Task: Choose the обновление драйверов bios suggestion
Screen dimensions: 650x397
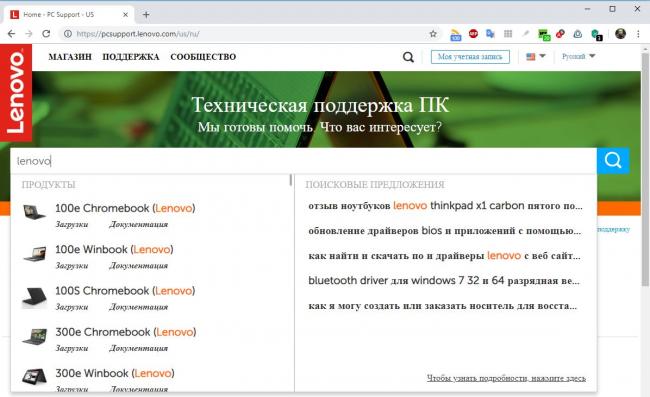Action: coord(444,230)
